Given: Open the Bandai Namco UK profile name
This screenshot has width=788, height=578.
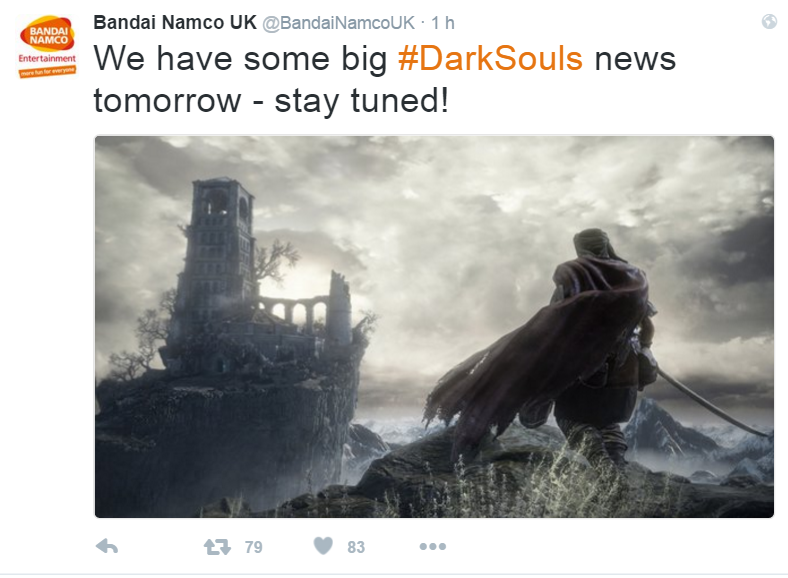Looking at the screenshot, I should tap(175, 23).
